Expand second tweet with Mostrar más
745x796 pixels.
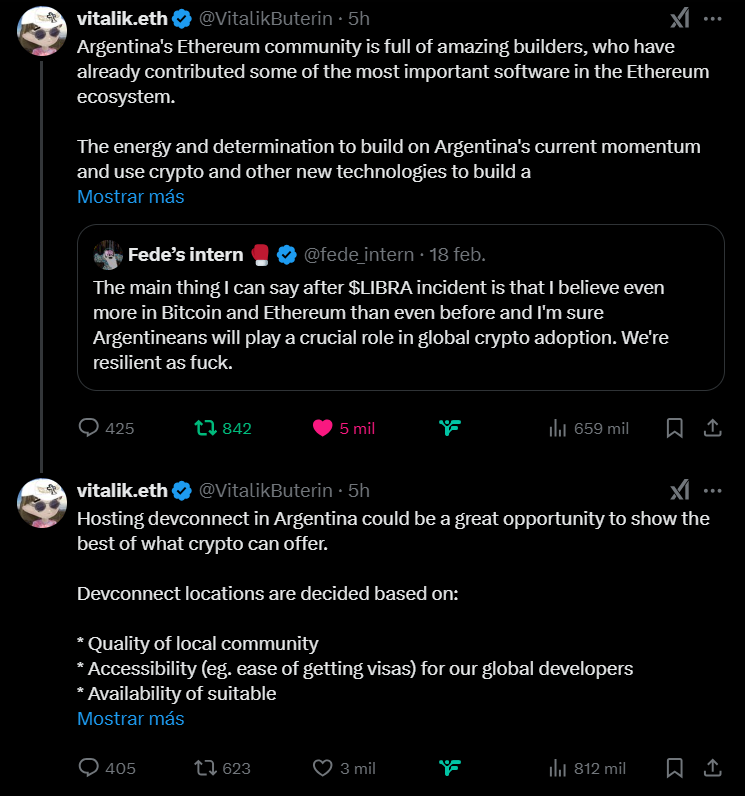130,718
